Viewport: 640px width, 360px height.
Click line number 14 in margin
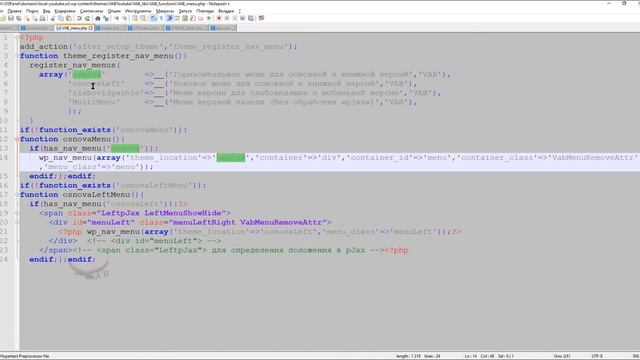click(x=4, y=158)
